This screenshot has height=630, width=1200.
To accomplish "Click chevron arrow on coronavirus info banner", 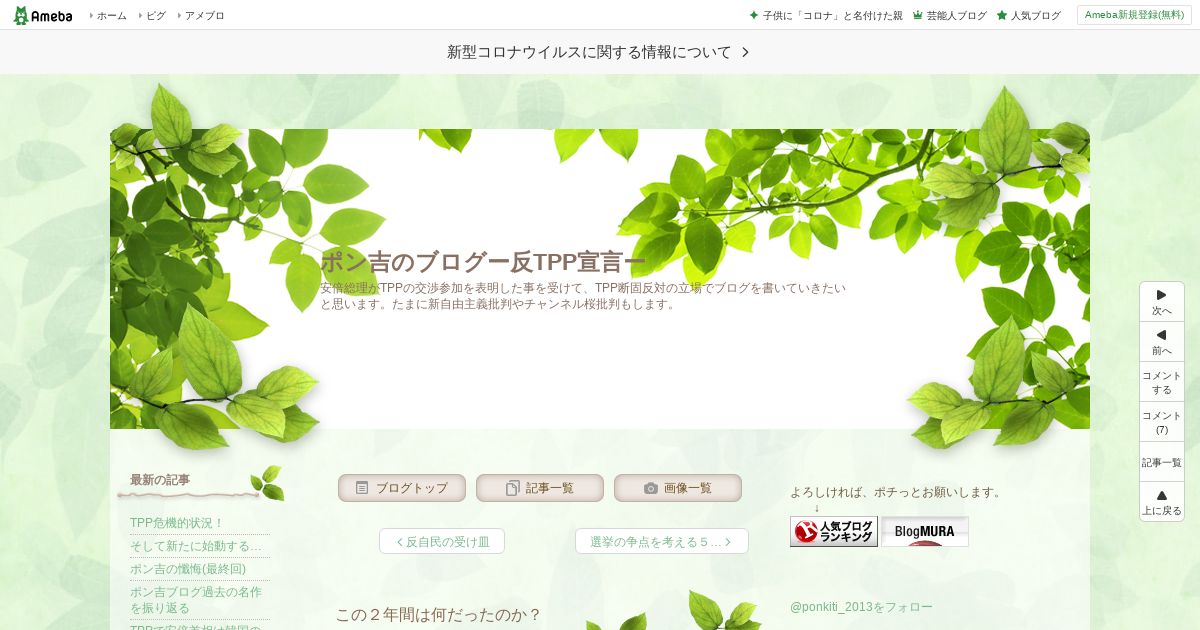I will tap(745, 52).
